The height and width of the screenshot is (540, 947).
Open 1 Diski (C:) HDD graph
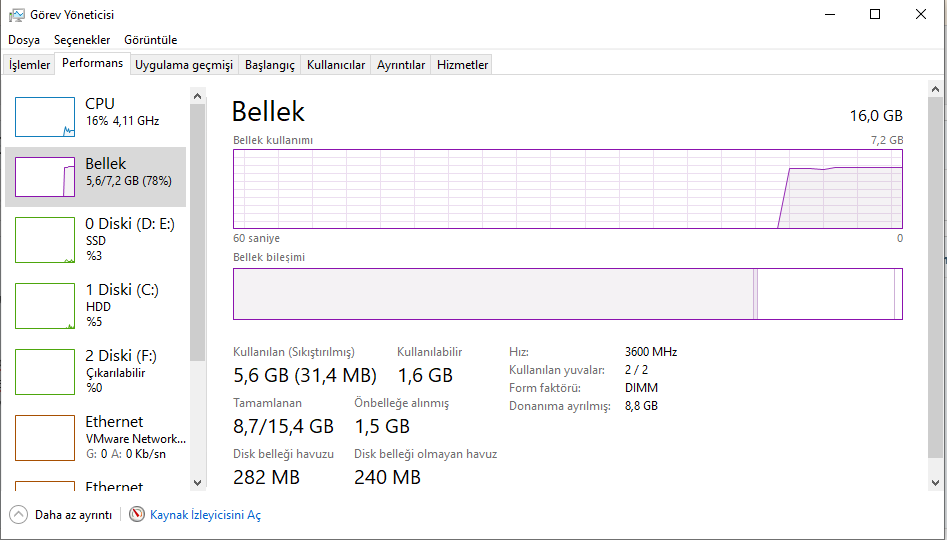pyautogui.click(x=45, y=306)
